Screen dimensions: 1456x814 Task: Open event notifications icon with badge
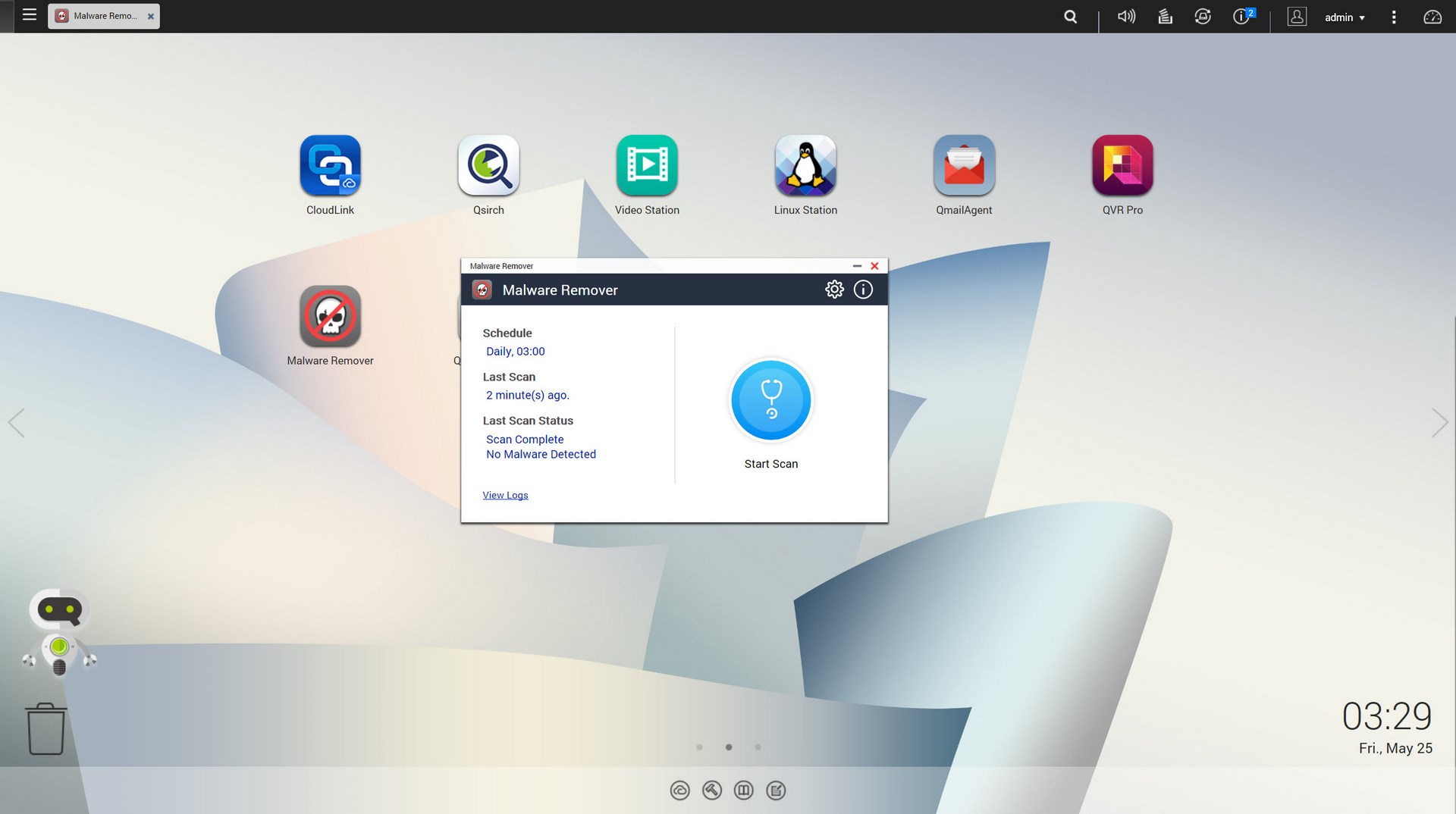(x=1243, y=17)
